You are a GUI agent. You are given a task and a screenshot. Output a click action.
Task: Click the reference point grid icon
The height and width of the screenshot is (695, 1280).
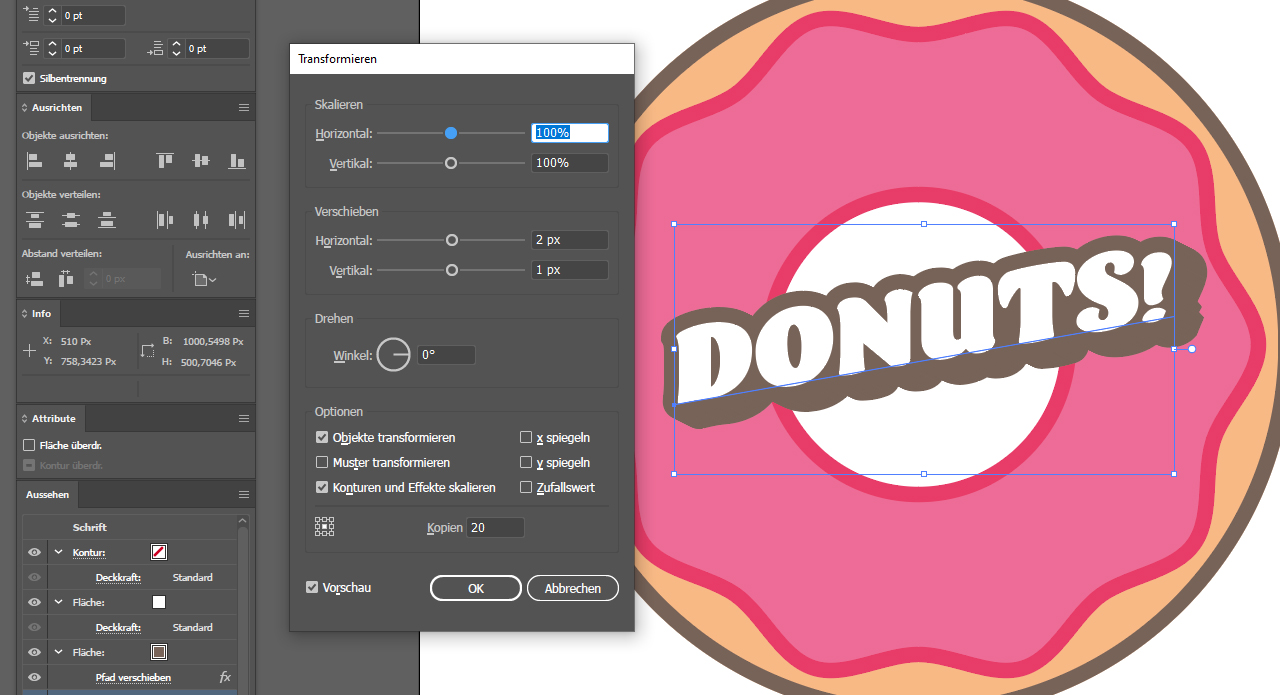(324, 527)
